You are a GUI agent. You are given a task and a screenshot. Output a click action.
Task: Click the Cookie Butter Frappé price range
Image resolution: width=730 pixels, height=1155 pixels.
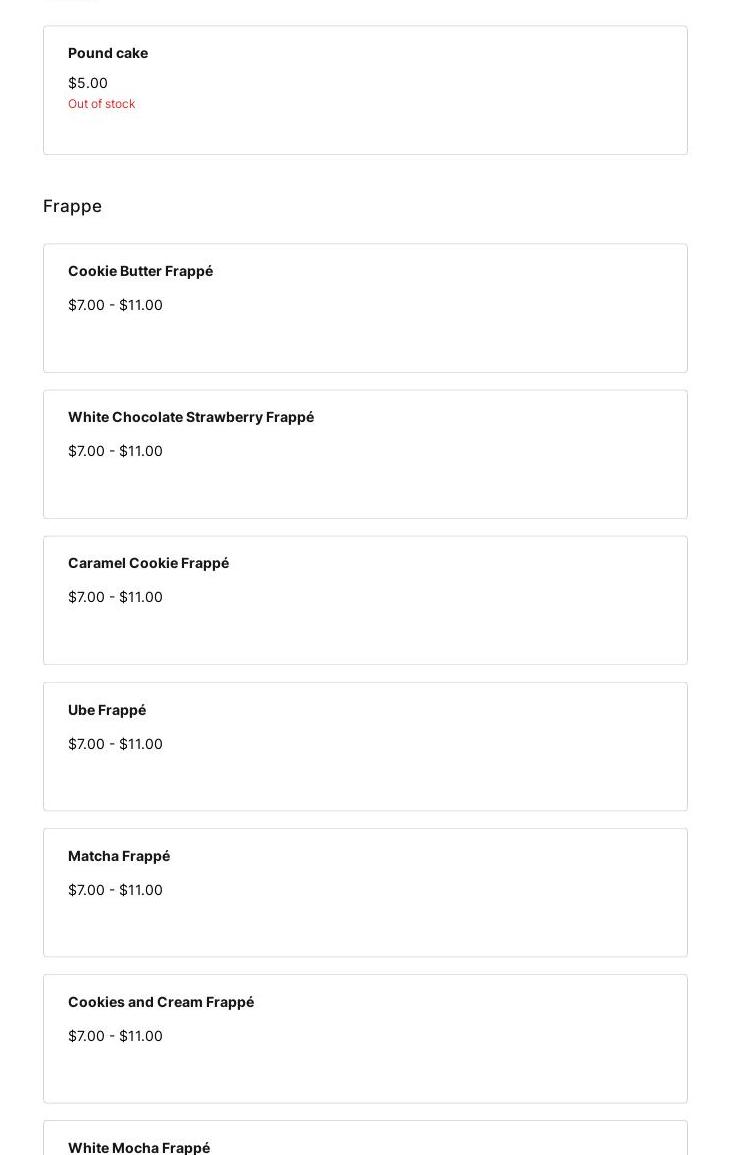[x=115, y=305]
